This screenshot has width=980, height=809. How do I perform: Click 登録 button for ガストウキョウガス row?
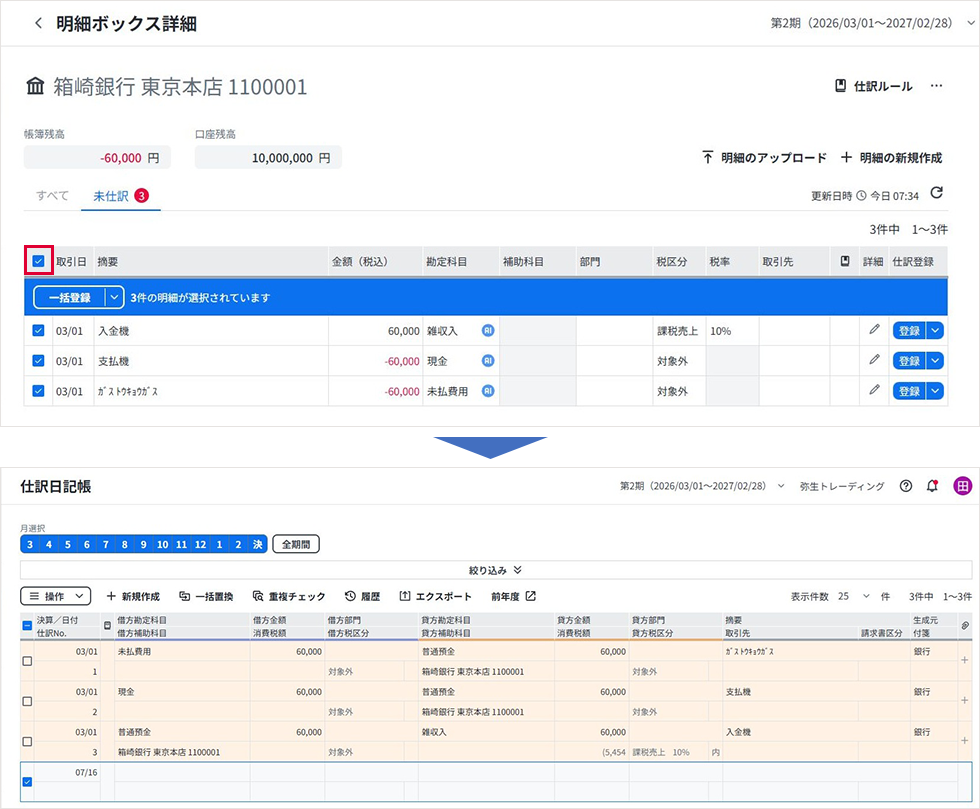point(909,391)
